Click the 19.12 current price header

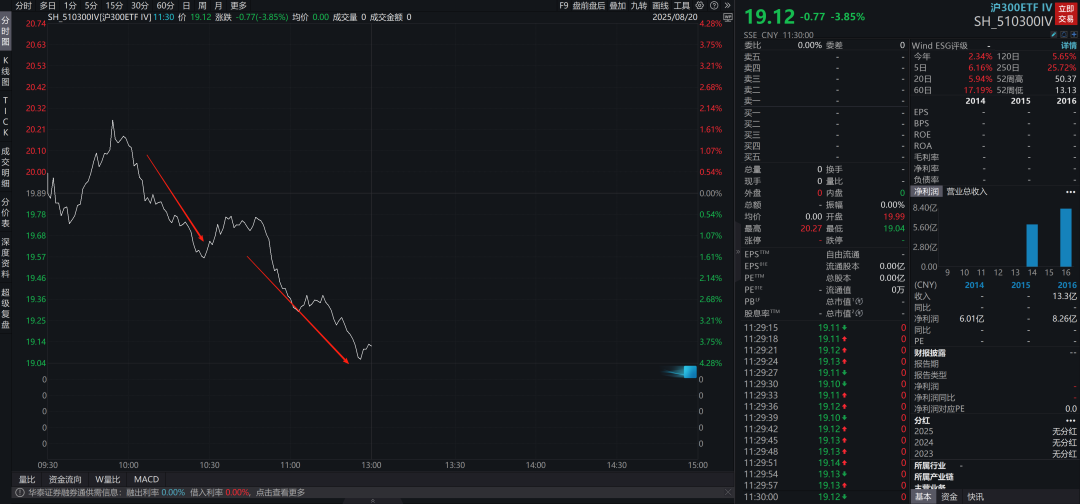tap(769, 15)
